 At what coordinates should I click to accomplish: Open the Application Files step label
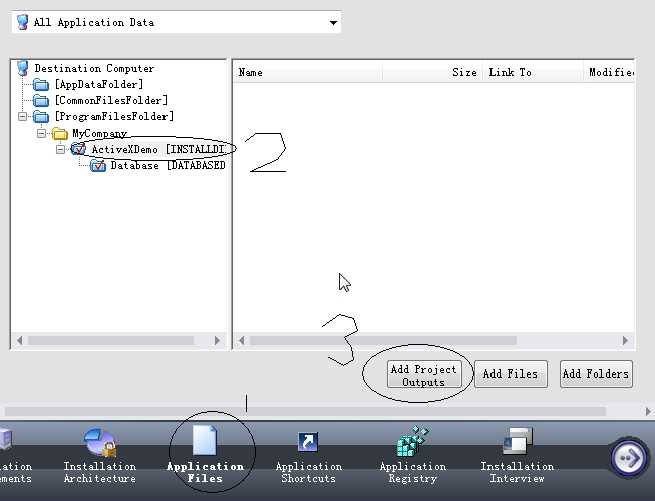click(205, 472)
